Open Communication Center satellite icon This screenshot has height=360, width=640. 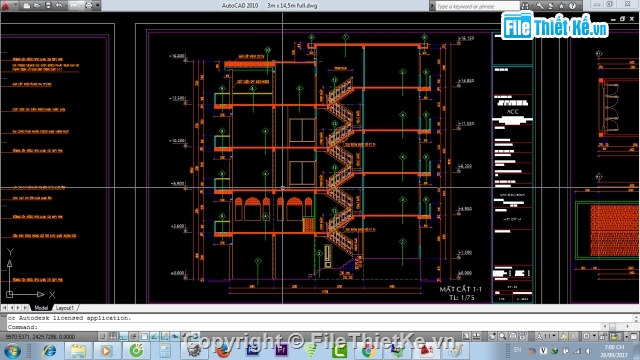551,6
